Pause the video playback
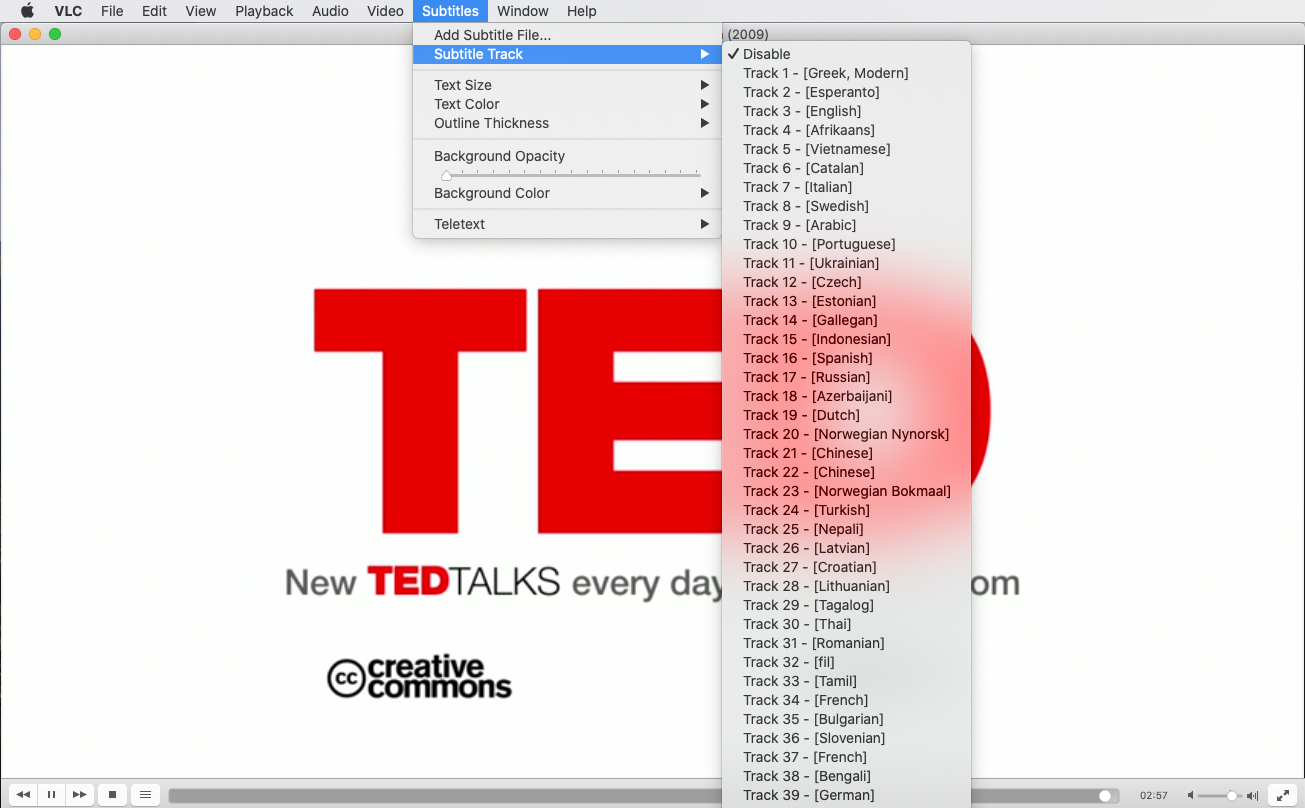Screen dimensions: 1305x808 coord(52,795)
